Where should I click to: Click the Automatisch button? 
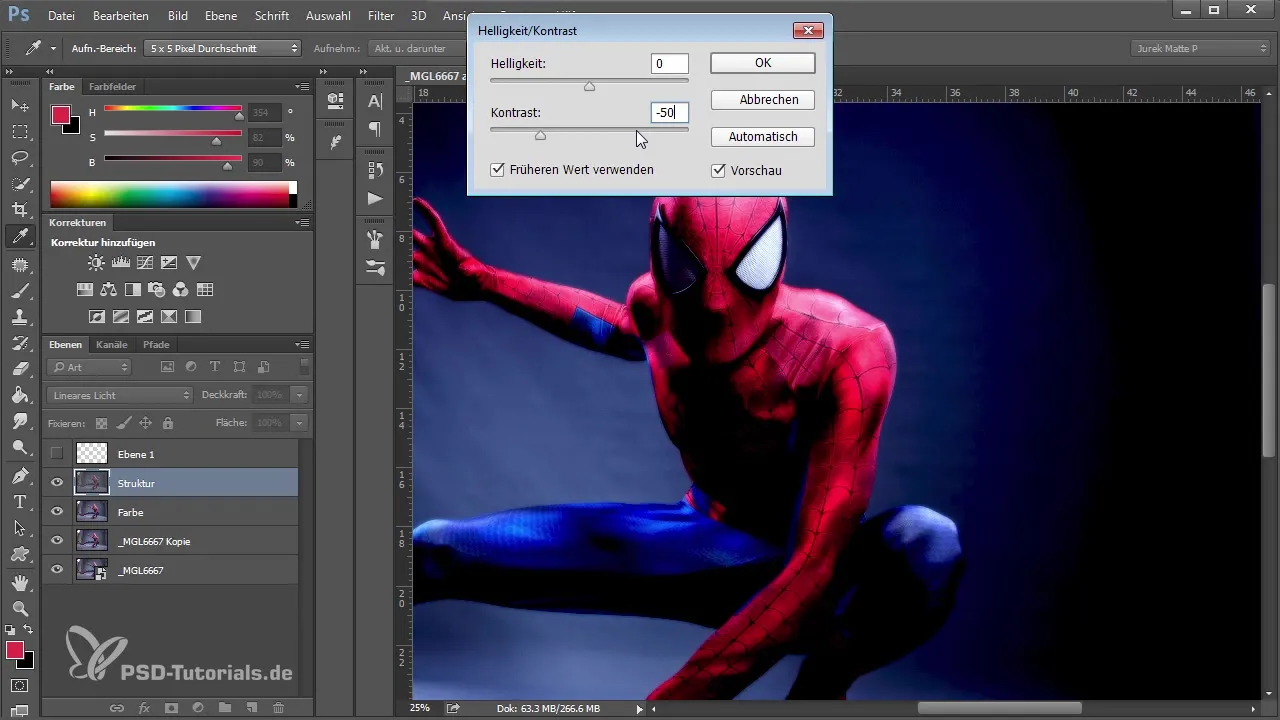point(763,136)
